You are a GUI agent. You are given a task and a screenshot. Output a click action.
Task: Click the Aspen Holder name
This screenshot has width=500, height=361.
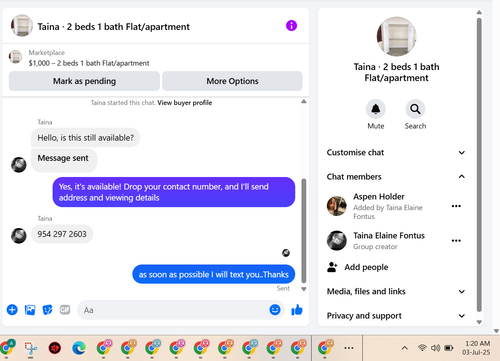click(x=379, y=196)
